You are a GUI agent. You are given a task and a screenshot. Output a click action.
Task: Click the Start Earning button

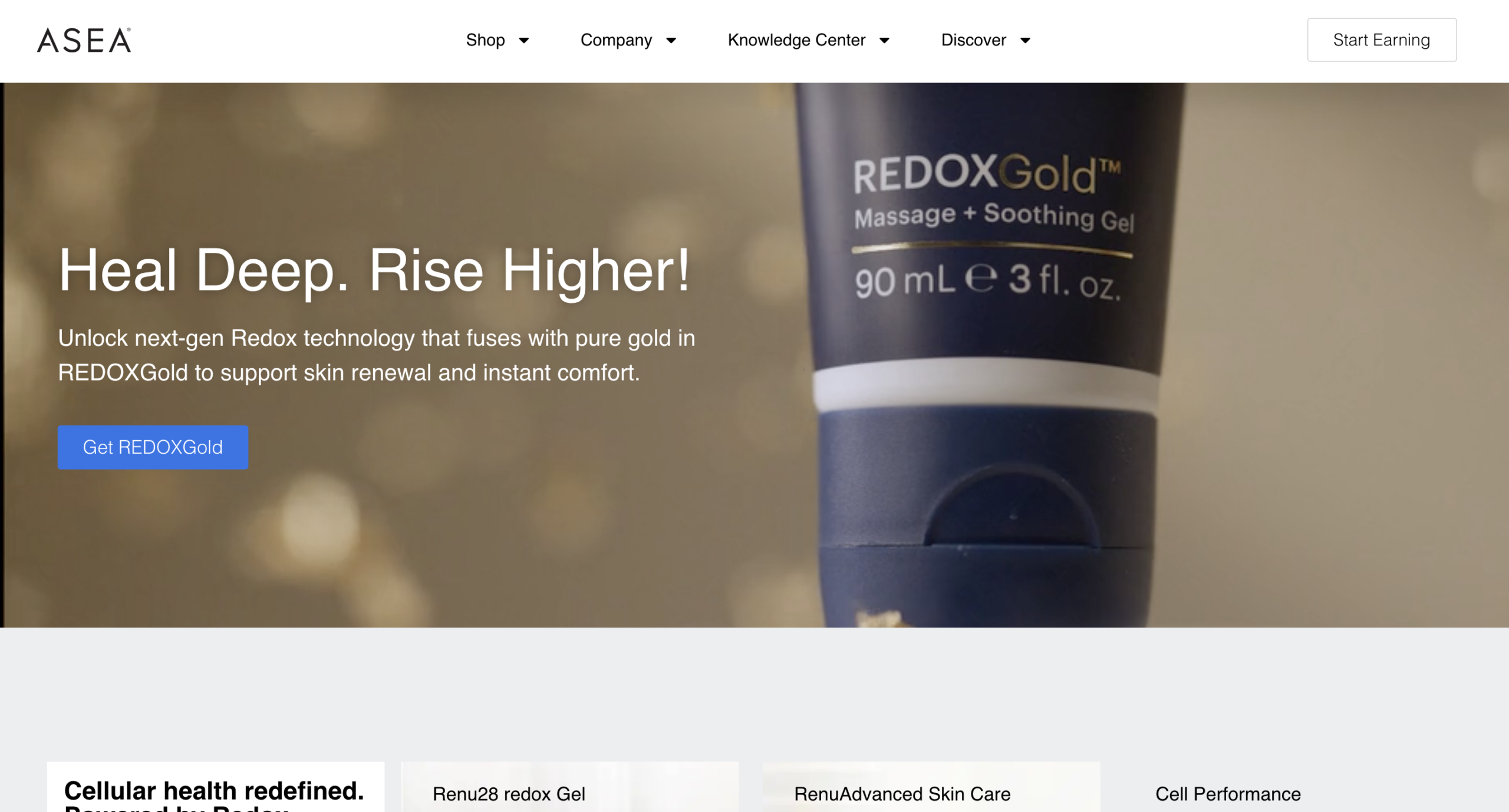coord(1381,40)
